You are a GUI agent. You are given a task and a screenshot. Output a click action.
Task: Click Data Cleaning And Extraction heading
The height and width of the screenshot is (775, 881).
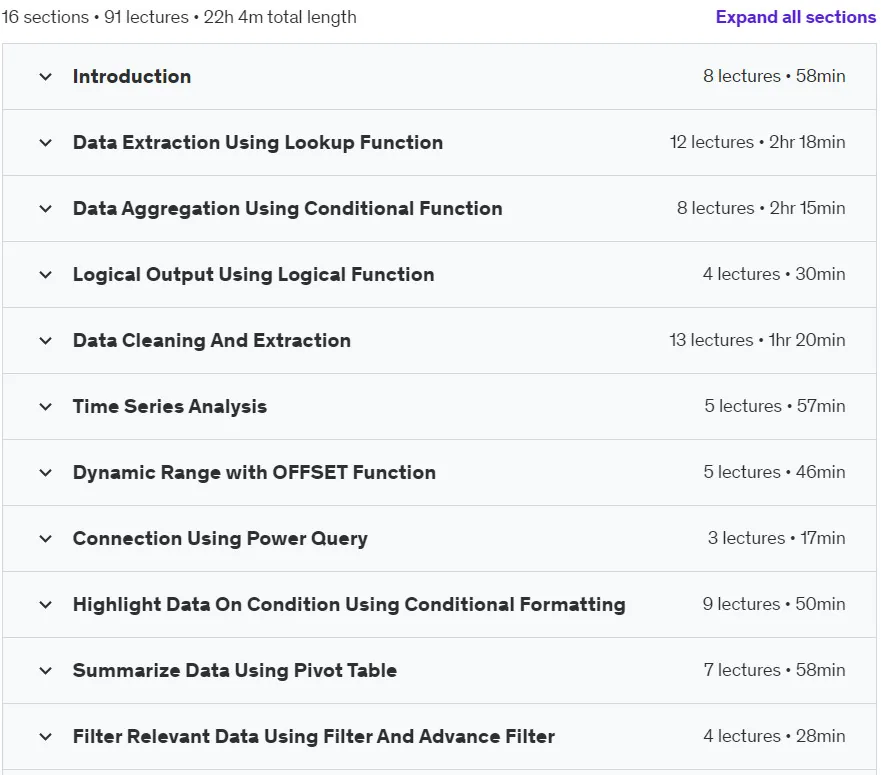212,341
